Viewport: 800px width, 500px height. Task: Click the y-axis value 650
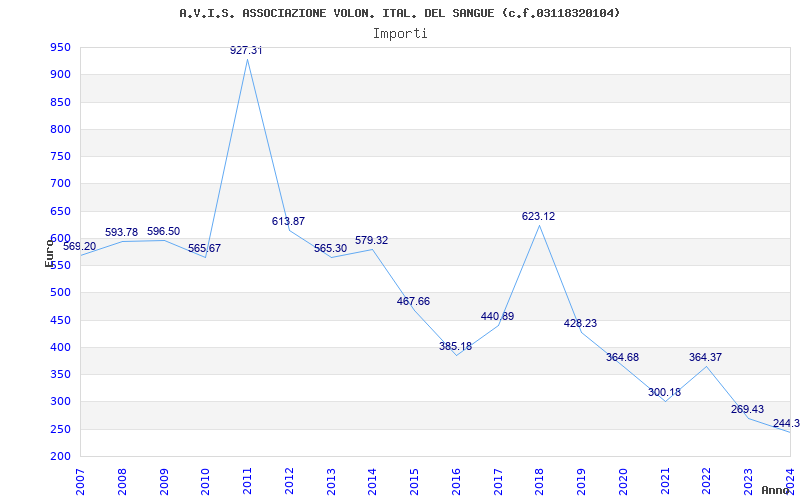60,211
